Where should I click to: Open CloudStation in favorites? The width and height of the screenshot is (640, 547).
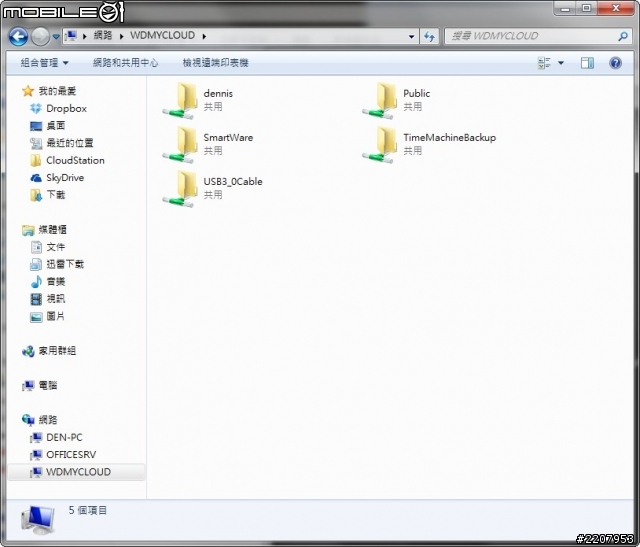pyautogui.click(x=75, y=160)
